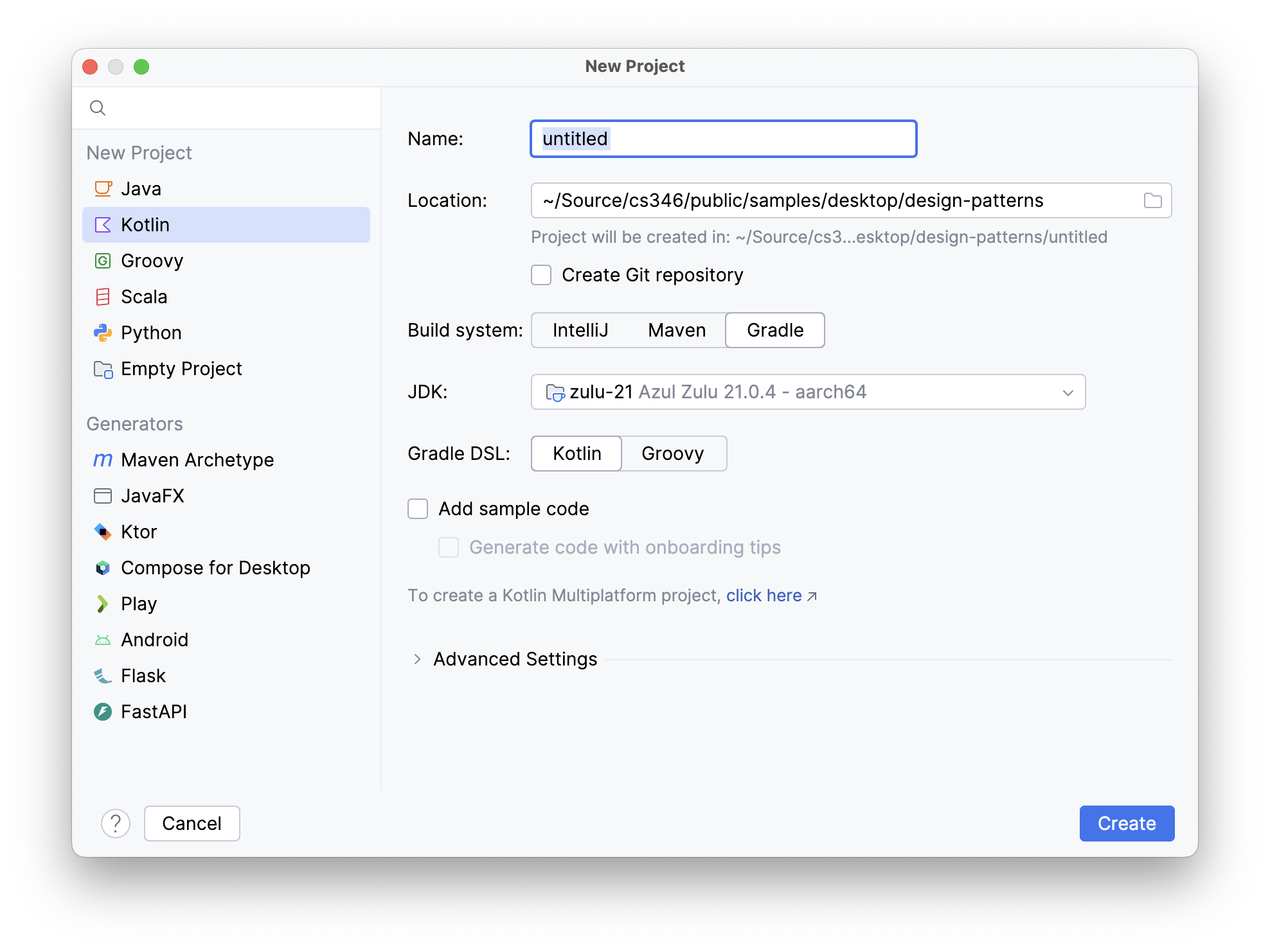Open help with question mark button
This screenshot has height=952, width=1270.
click(x=116, y=824)
